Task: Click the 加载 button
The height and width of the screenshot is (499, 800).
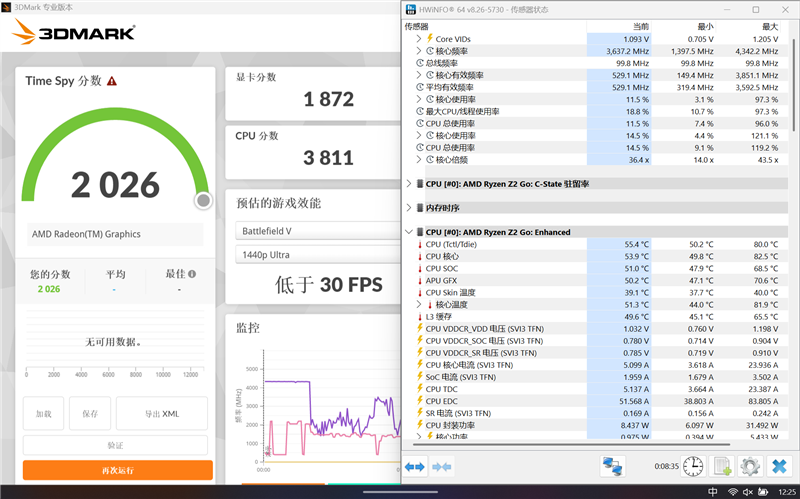Action: [43, 414]
